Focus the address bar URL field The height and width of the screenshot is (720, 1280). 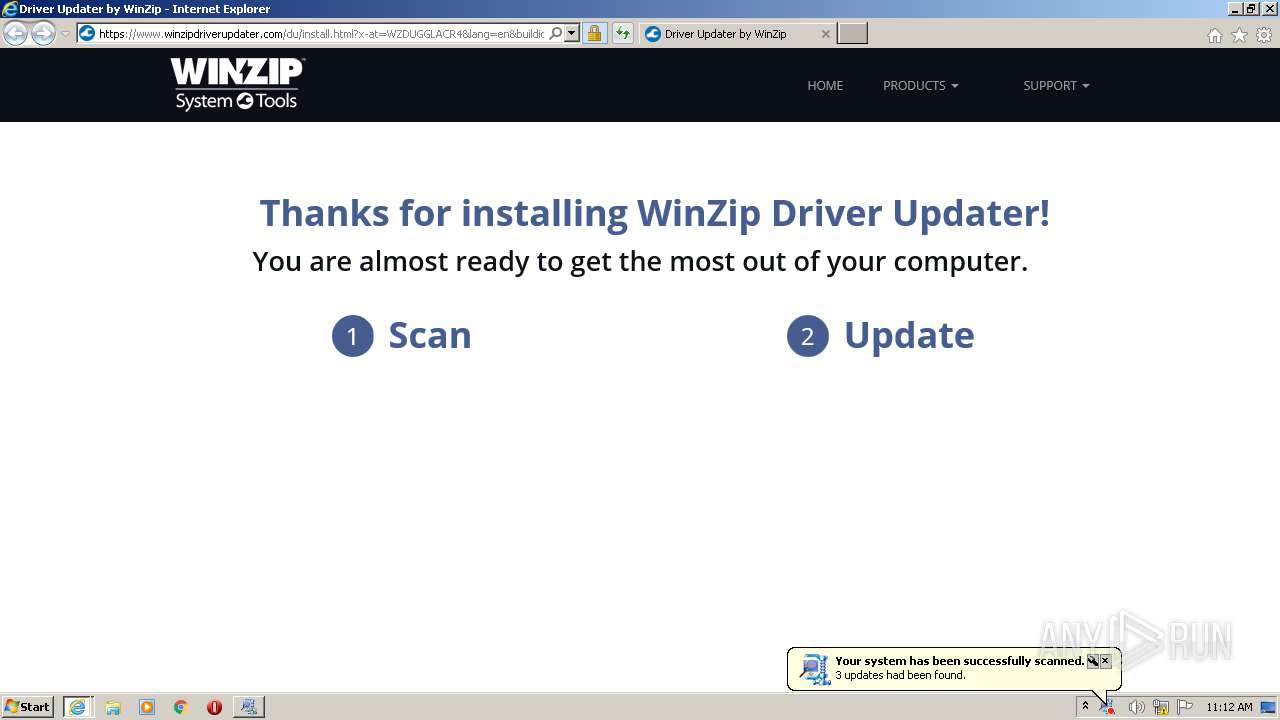[x=321, y=33]
